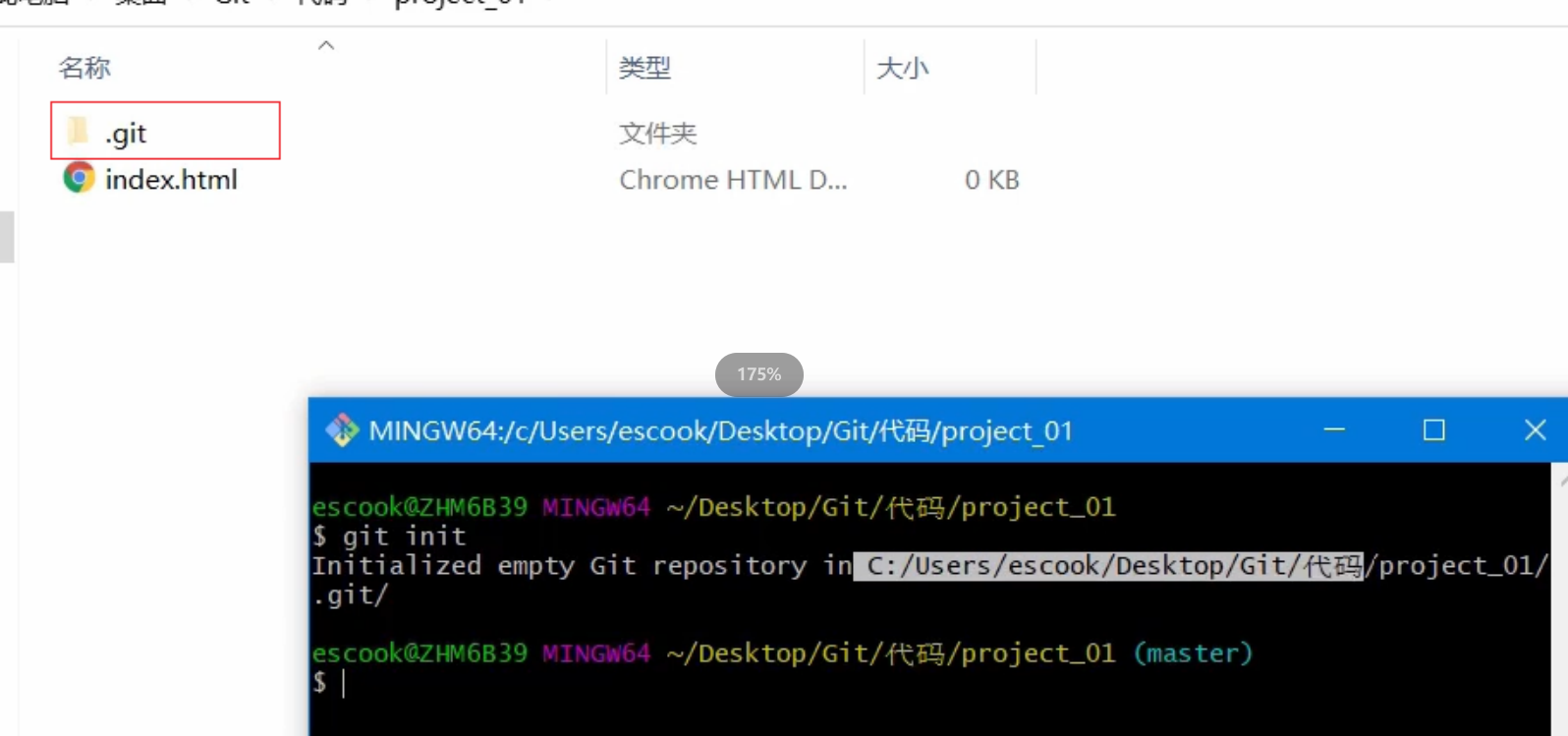Click the Explorer left pane scrollbar thumb
This screenshot has width=1568, height=736.
[7, 237]
